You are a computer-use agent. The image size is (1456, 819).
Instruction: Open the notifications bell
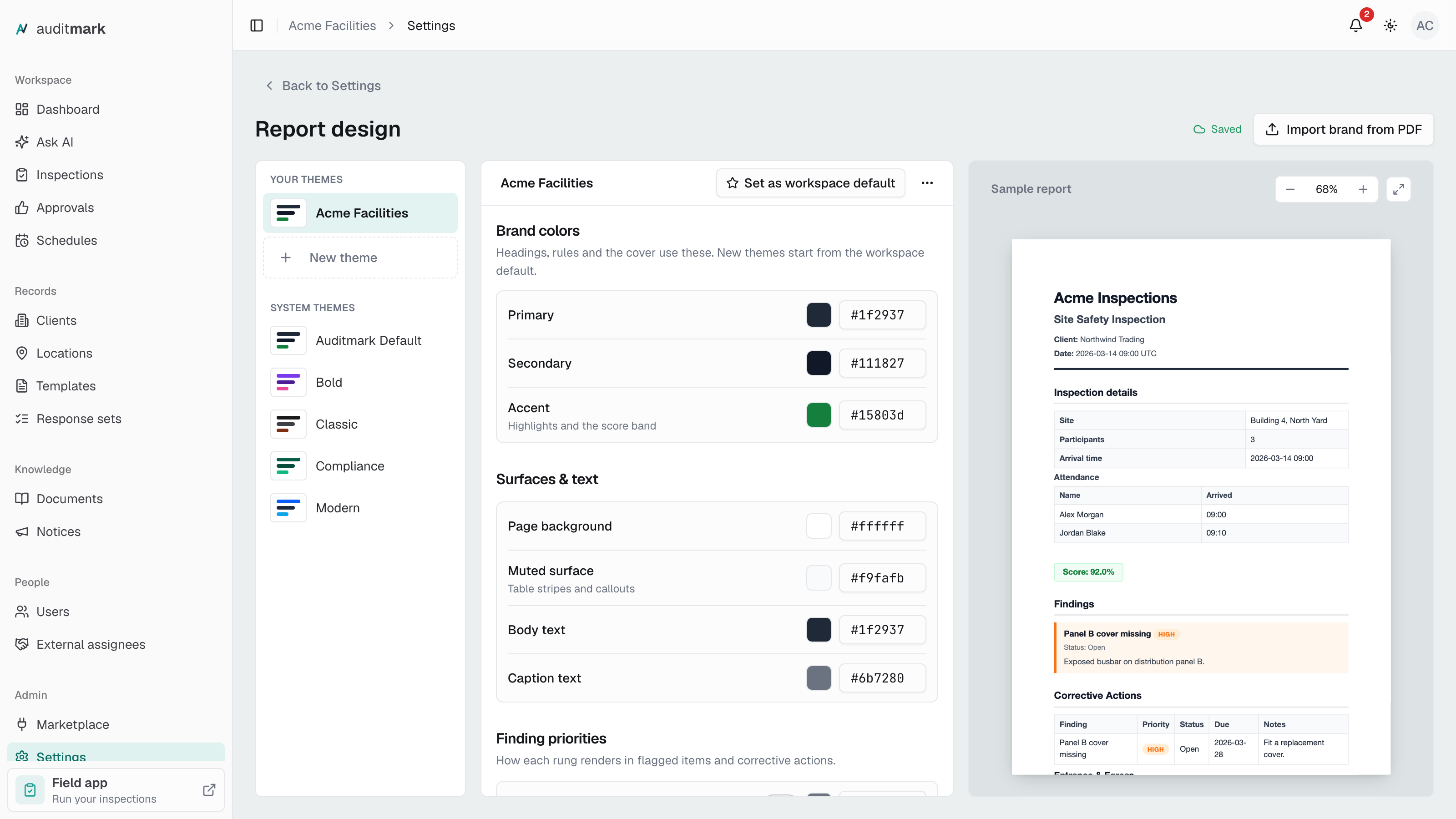point(1355,25)
